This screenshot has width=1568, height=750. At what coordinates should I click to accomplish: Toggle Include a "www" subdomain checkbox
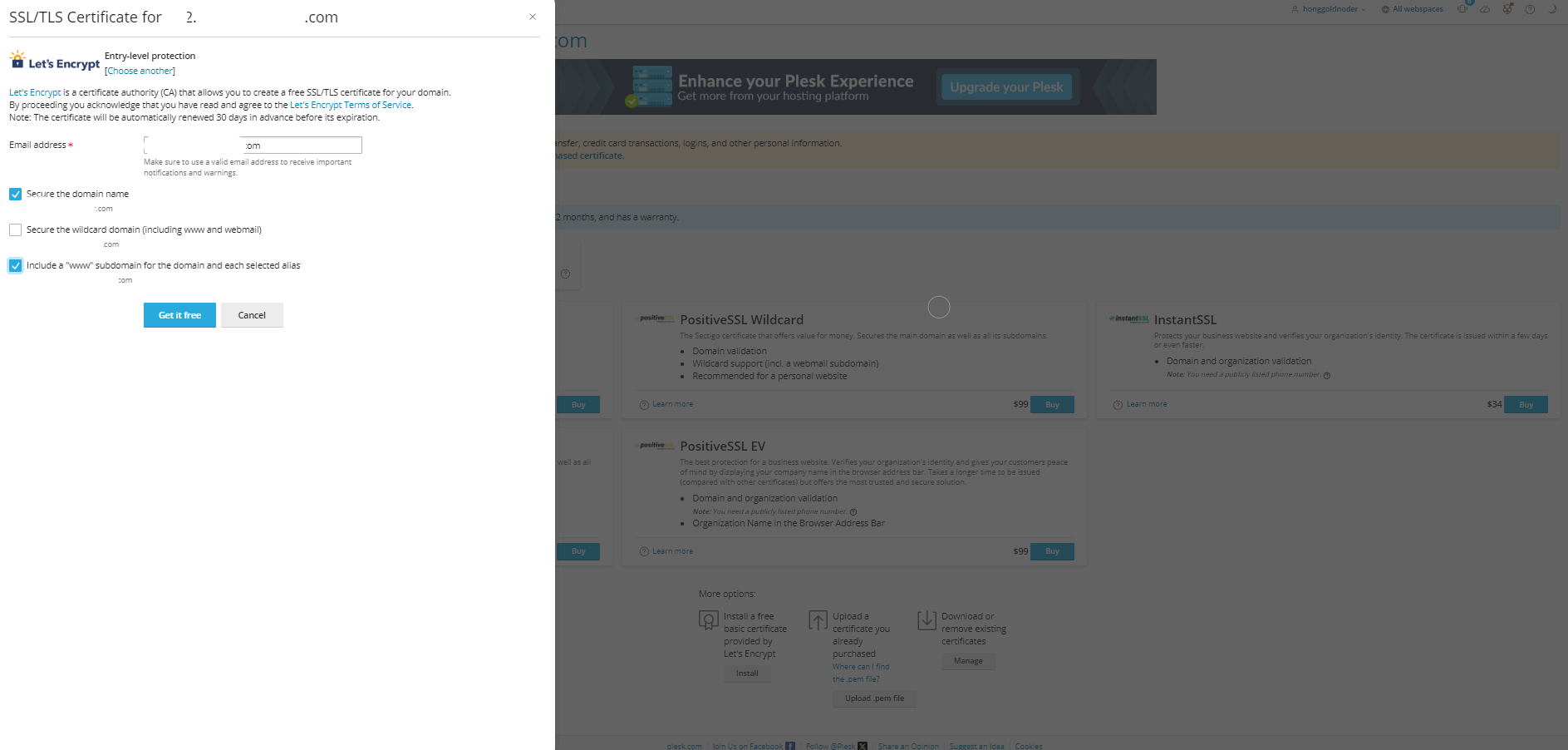(x=15, y=265)
